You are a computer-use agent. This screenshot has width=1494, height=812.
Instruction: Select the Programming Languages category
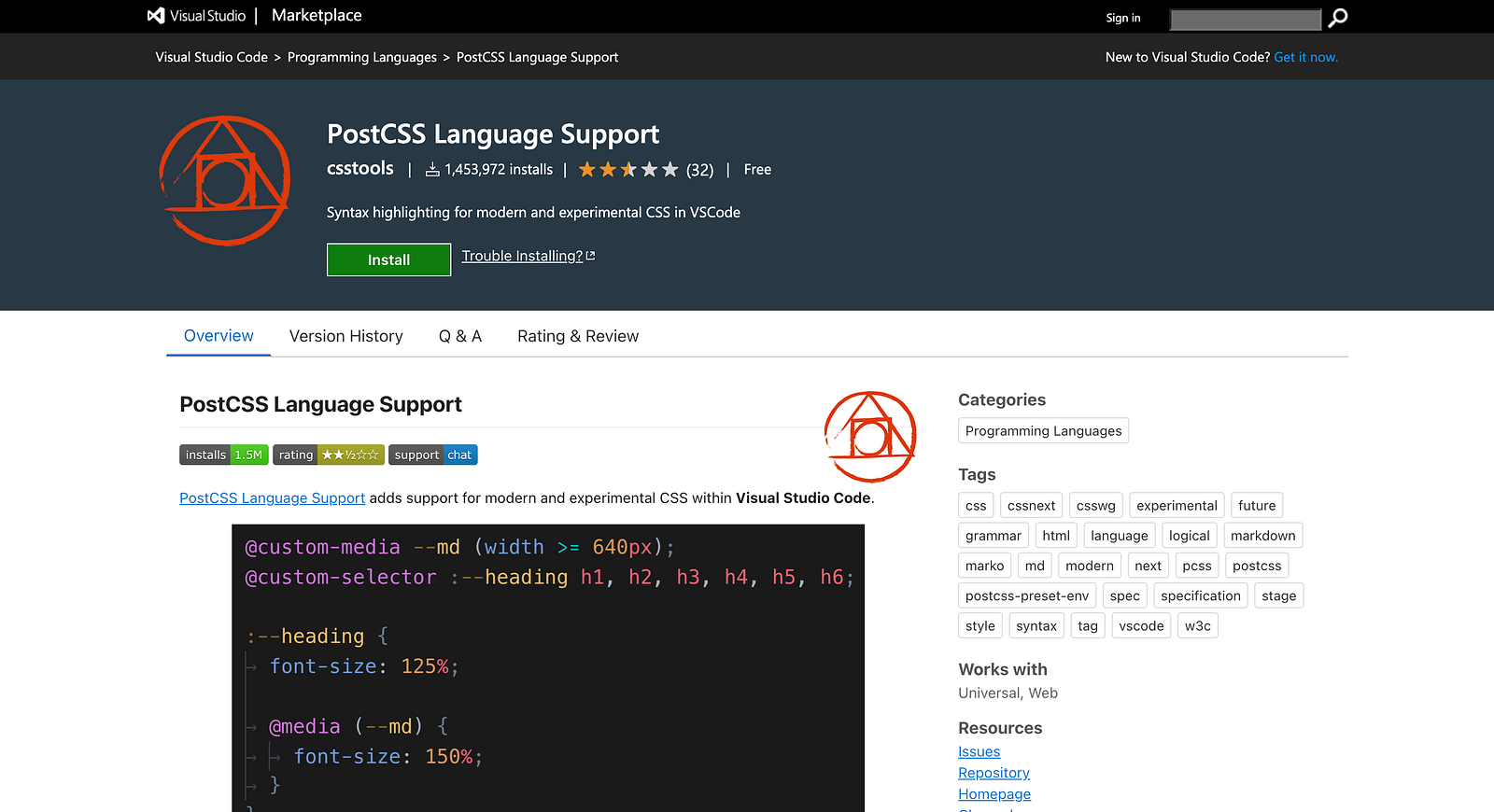click(1044, 430)
